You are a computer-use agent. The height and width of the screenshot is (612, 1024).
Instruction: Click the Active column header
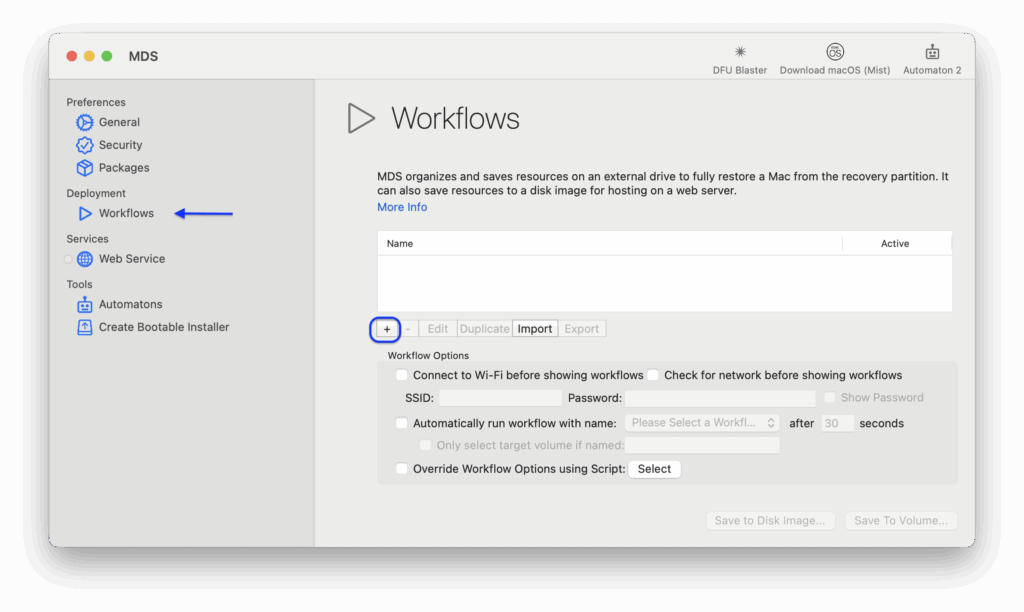pyautogui.click(x=895, y=244)
